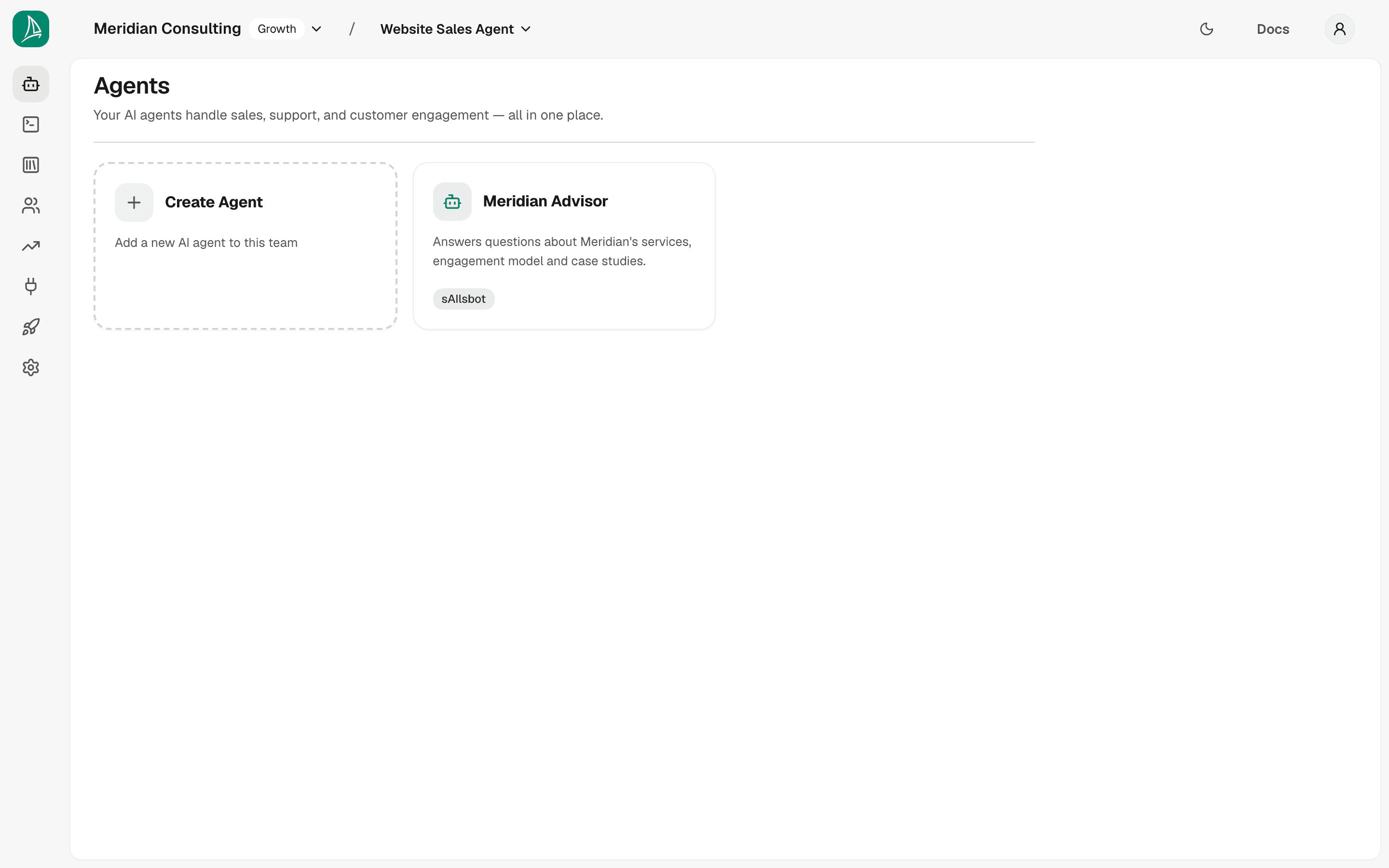Toggle dark mode moon icon
This screenshot has width=1389, height=868.
(x=1207, y=29)
